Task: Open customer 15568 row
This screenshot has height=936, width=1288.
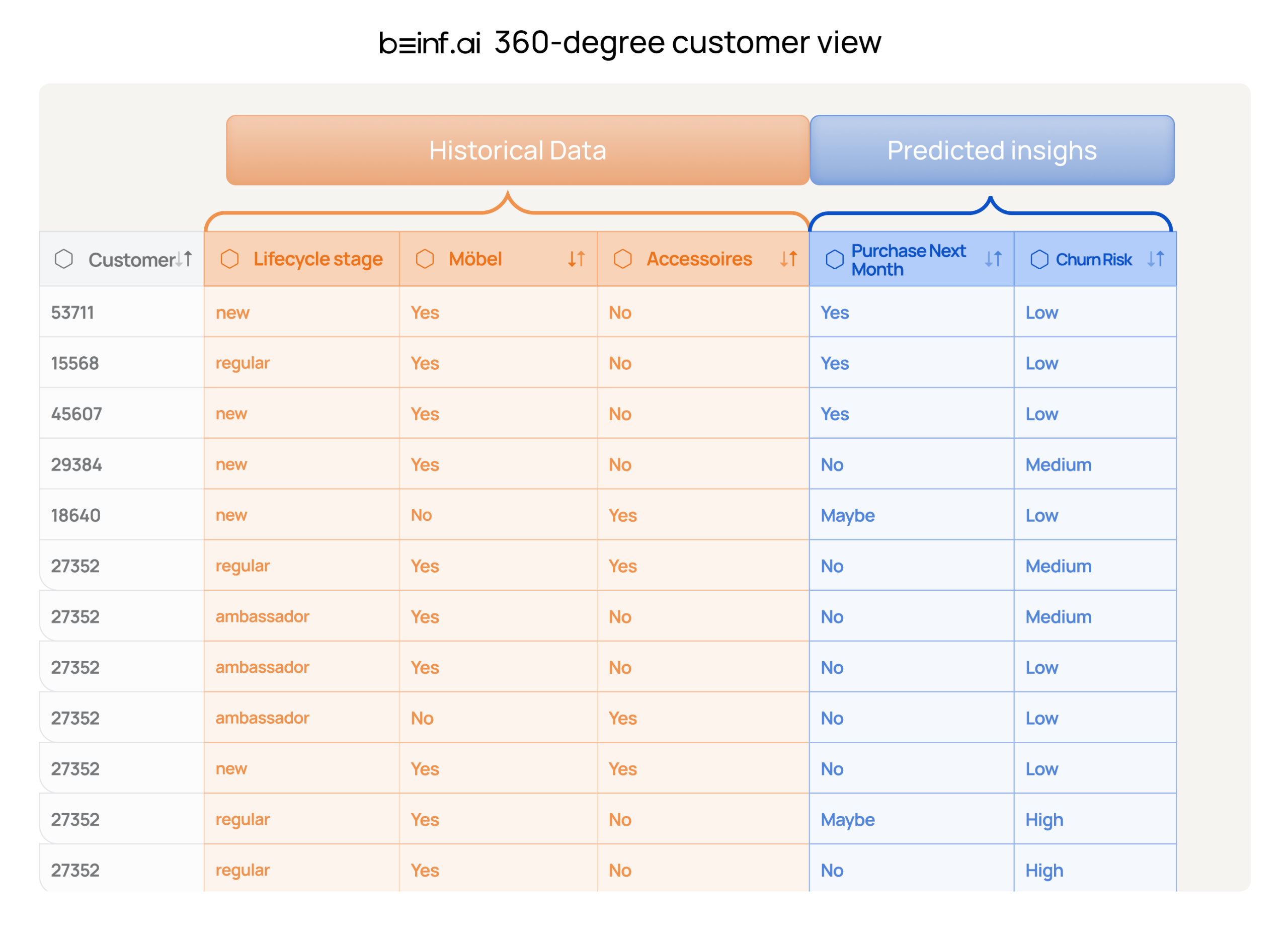Action: pyautogui.click(x=75, y=363)
